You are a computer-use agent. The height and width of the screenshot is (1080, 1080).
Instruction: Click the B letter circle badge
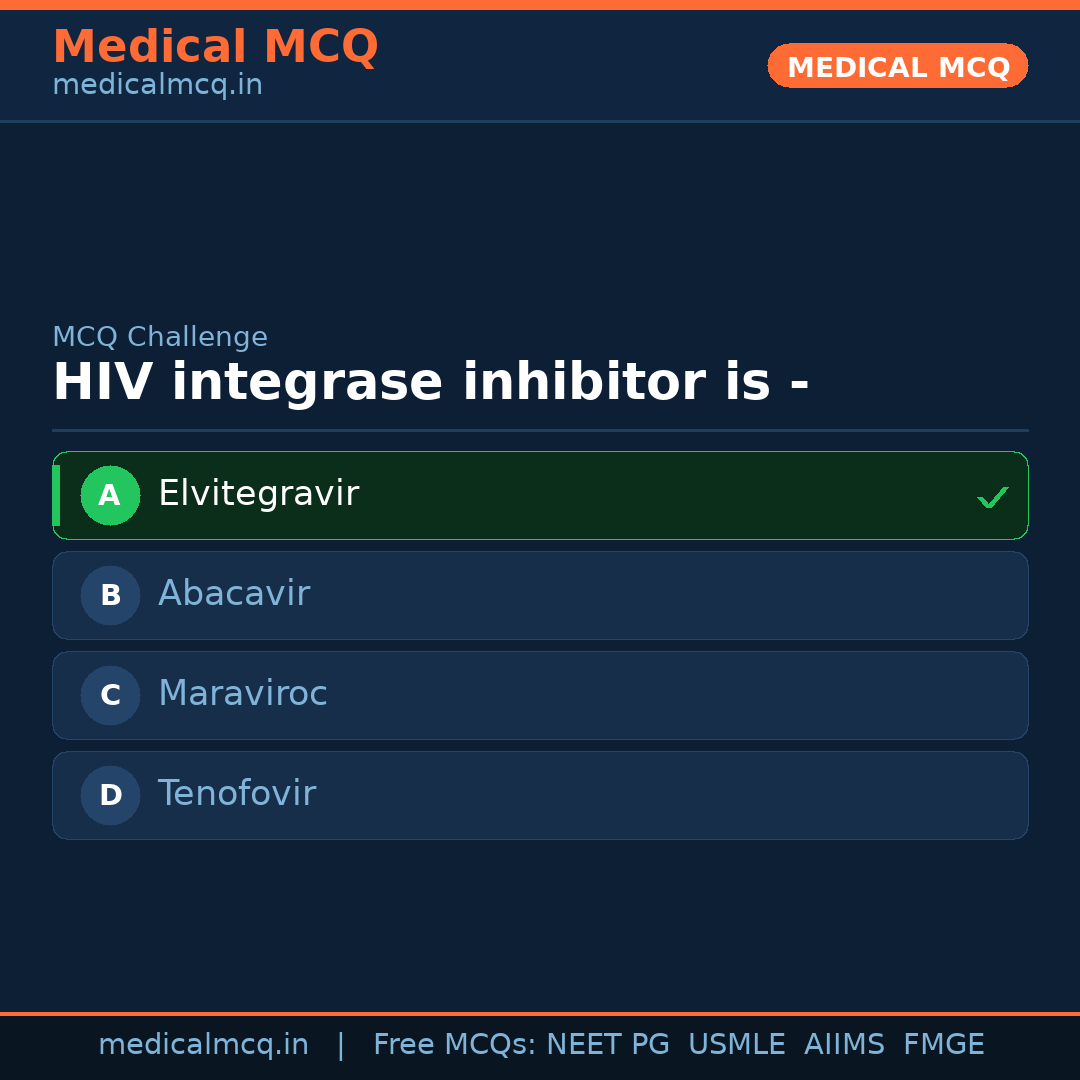point(110,595)
